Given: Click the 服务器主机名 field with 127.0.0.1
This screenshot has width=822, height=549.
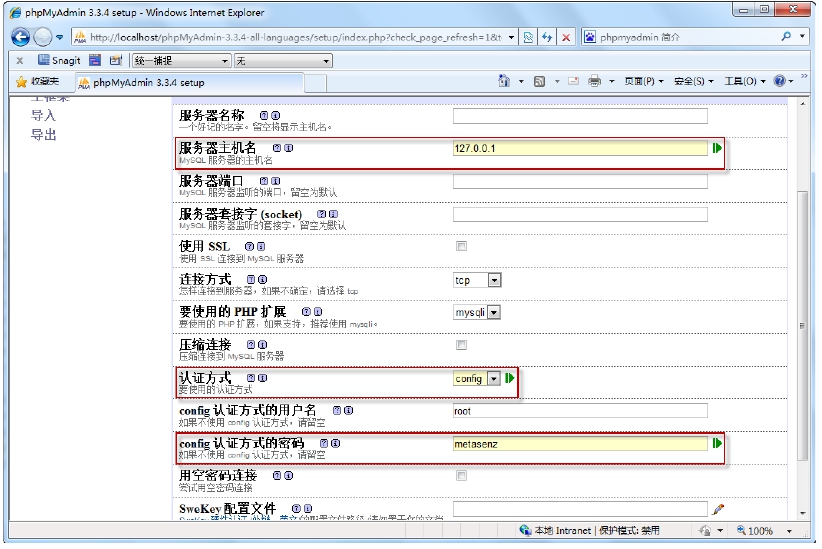Looking at the screenshot, I should pos(580,148).
